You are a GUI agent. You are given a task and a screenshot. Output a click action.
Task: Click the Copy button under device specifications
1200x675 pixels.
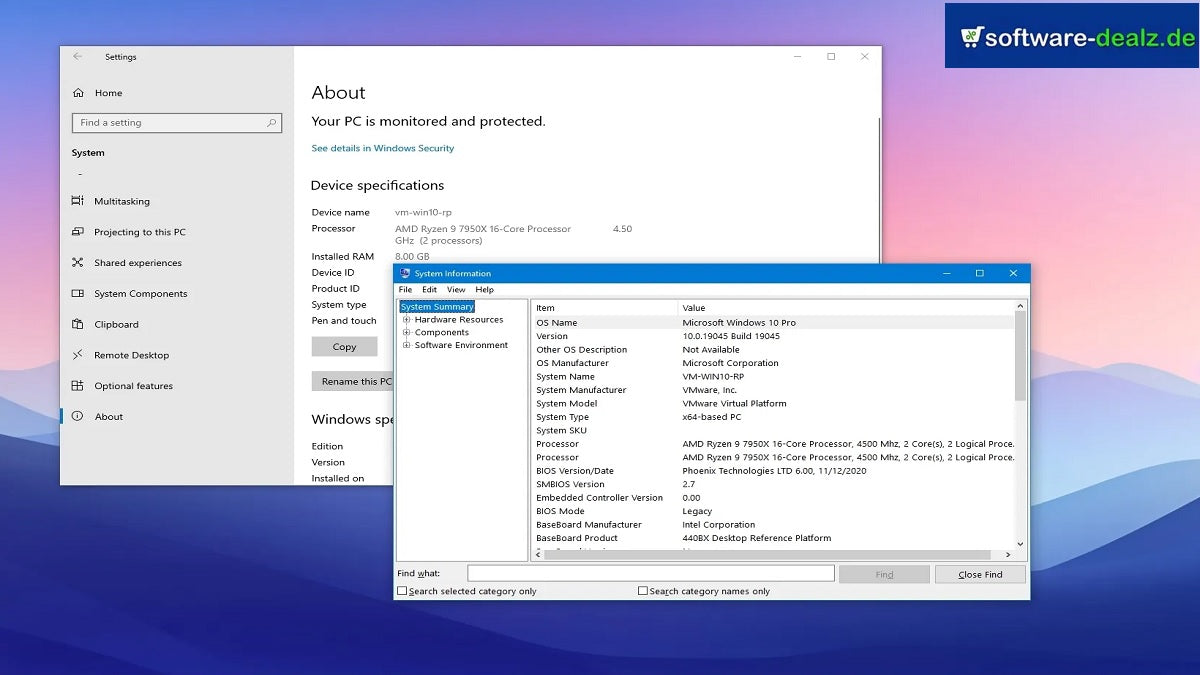(344, 346)
